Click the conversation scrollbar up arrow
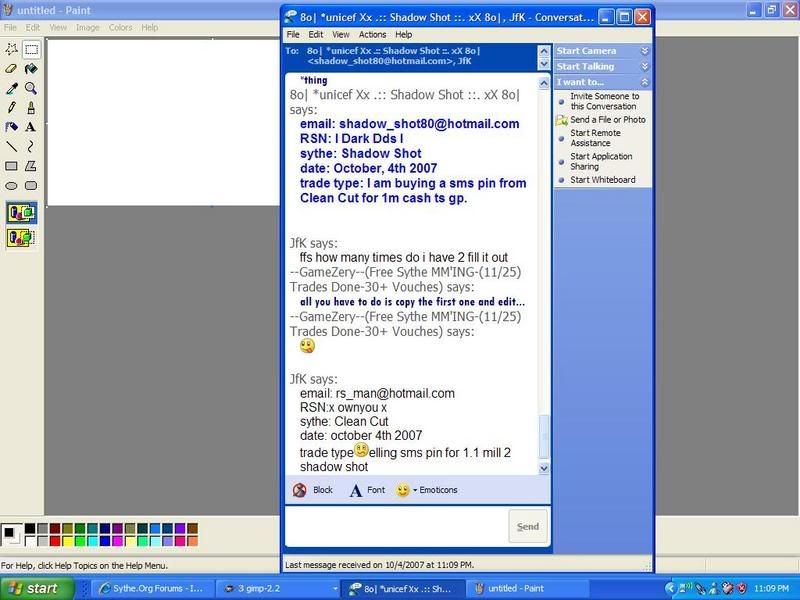 (x=544, y=83)
